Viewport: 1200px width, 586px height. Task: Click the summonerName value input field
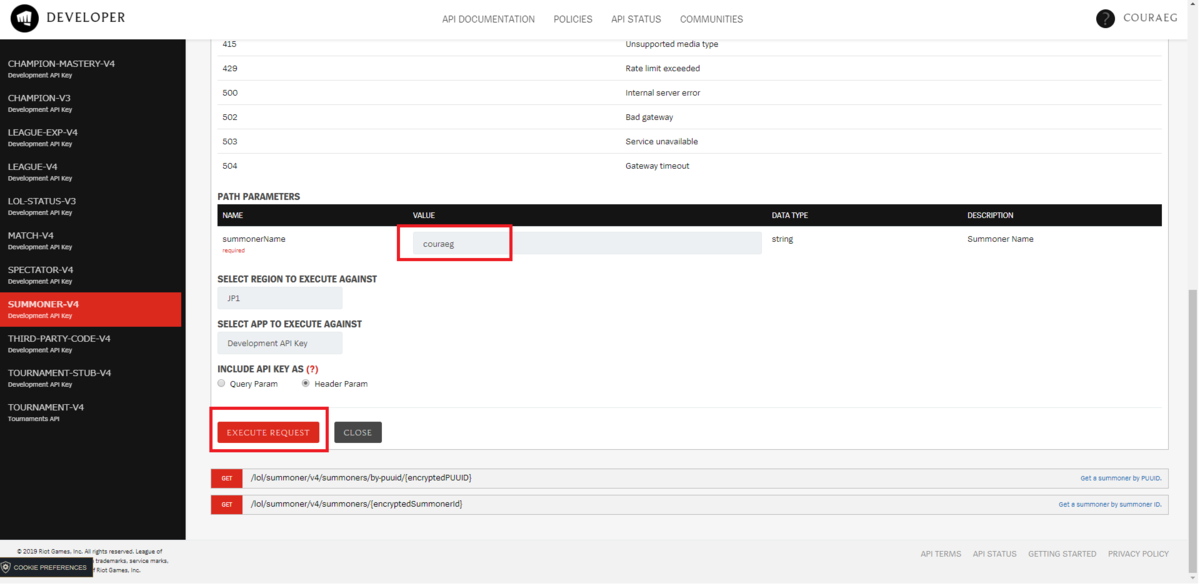pyautogui.click(x=587, y=243)
